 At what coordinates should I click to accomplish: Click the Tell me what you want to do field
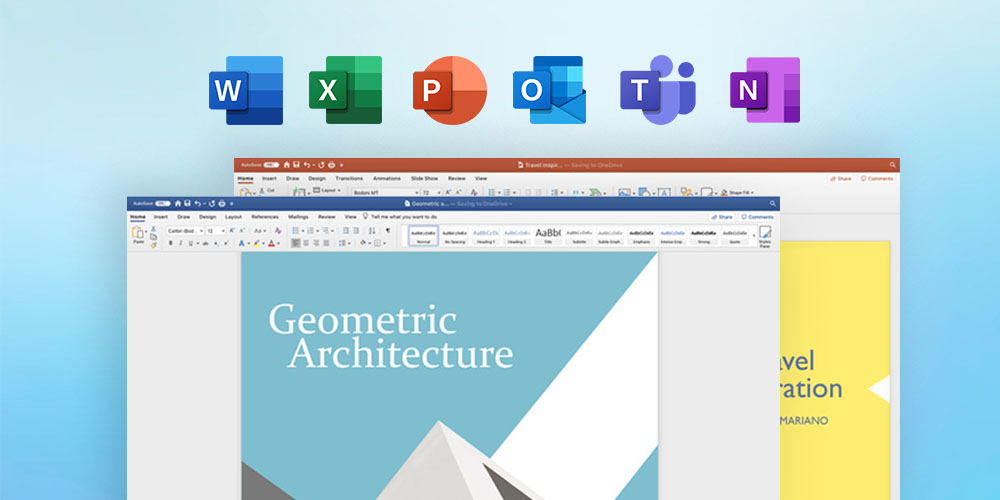click(x=405, y=216)
